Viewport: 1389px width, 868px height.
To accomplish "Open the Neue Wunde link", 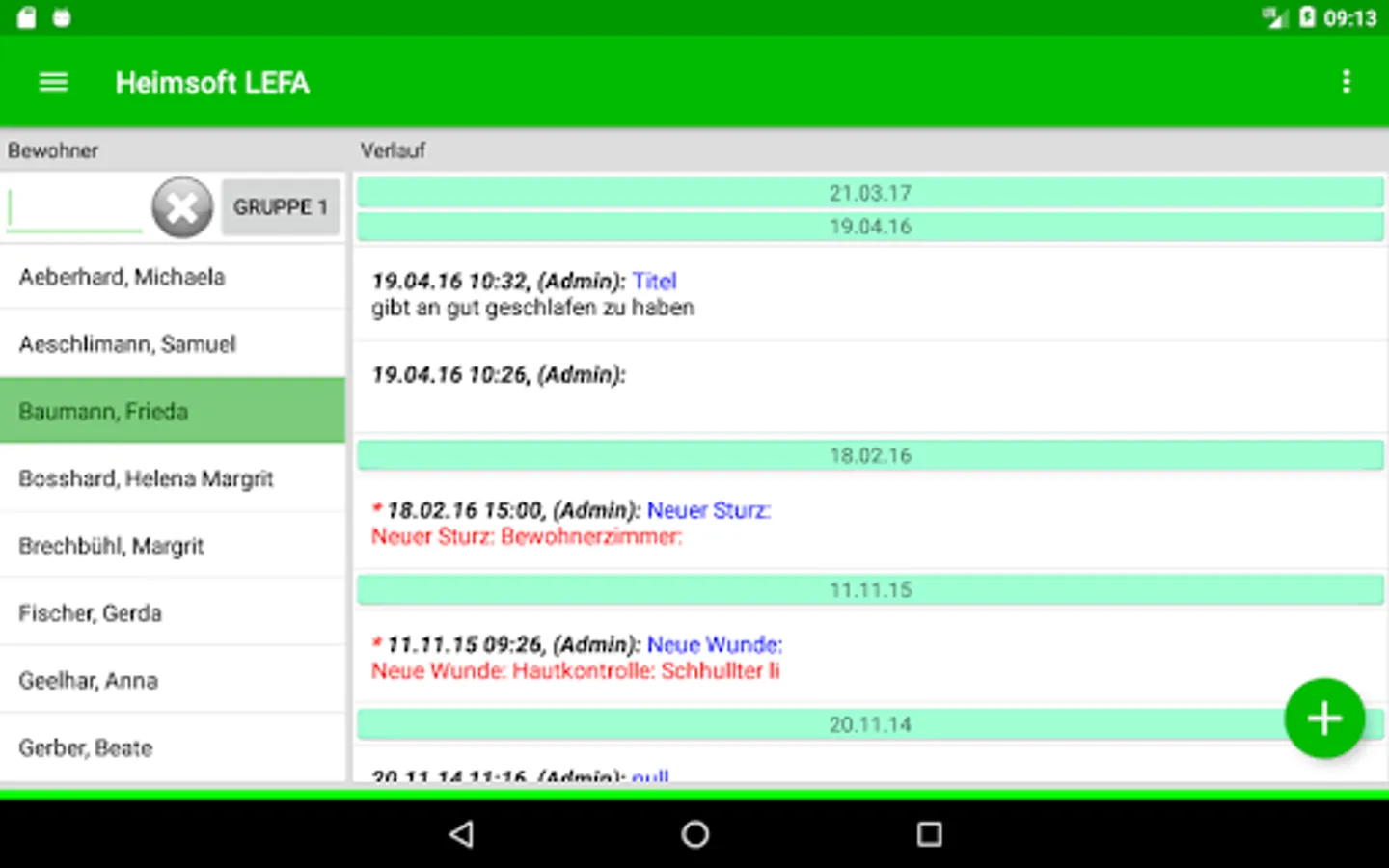I will click(715, 644).
